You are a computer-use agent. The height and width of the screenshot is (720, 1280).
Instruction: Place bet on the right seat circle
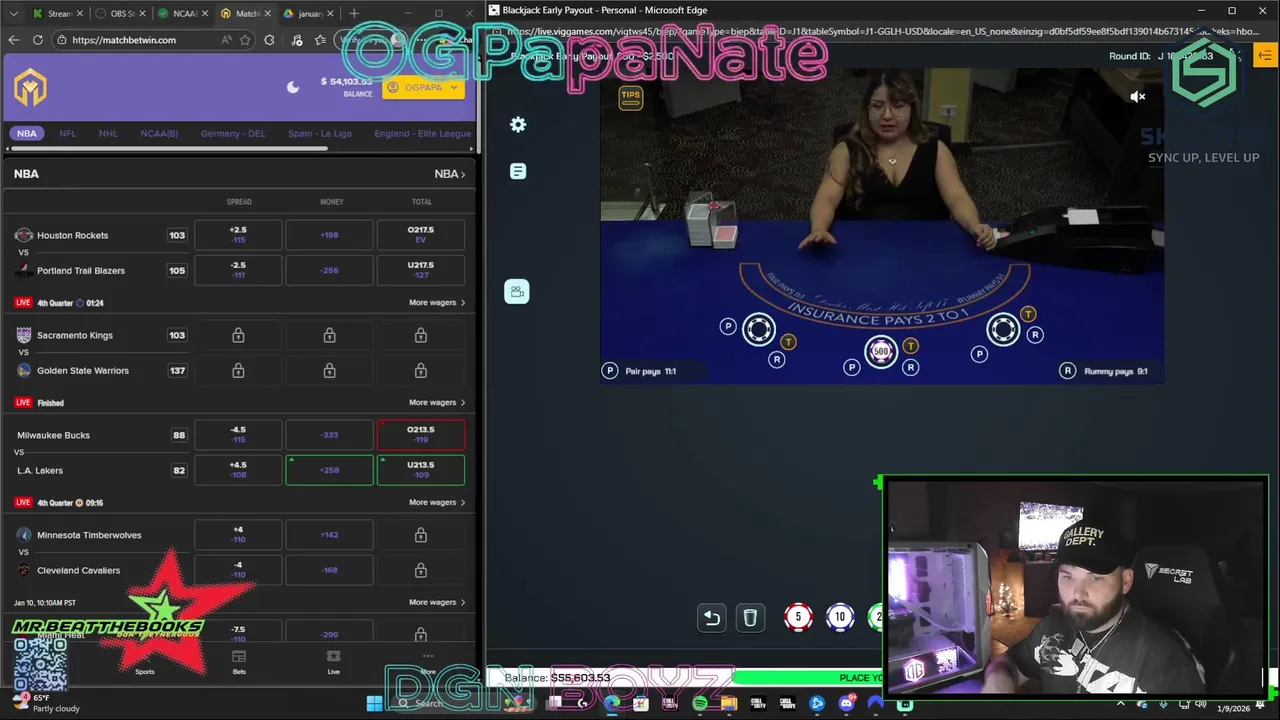click(x=1003, y=329)
